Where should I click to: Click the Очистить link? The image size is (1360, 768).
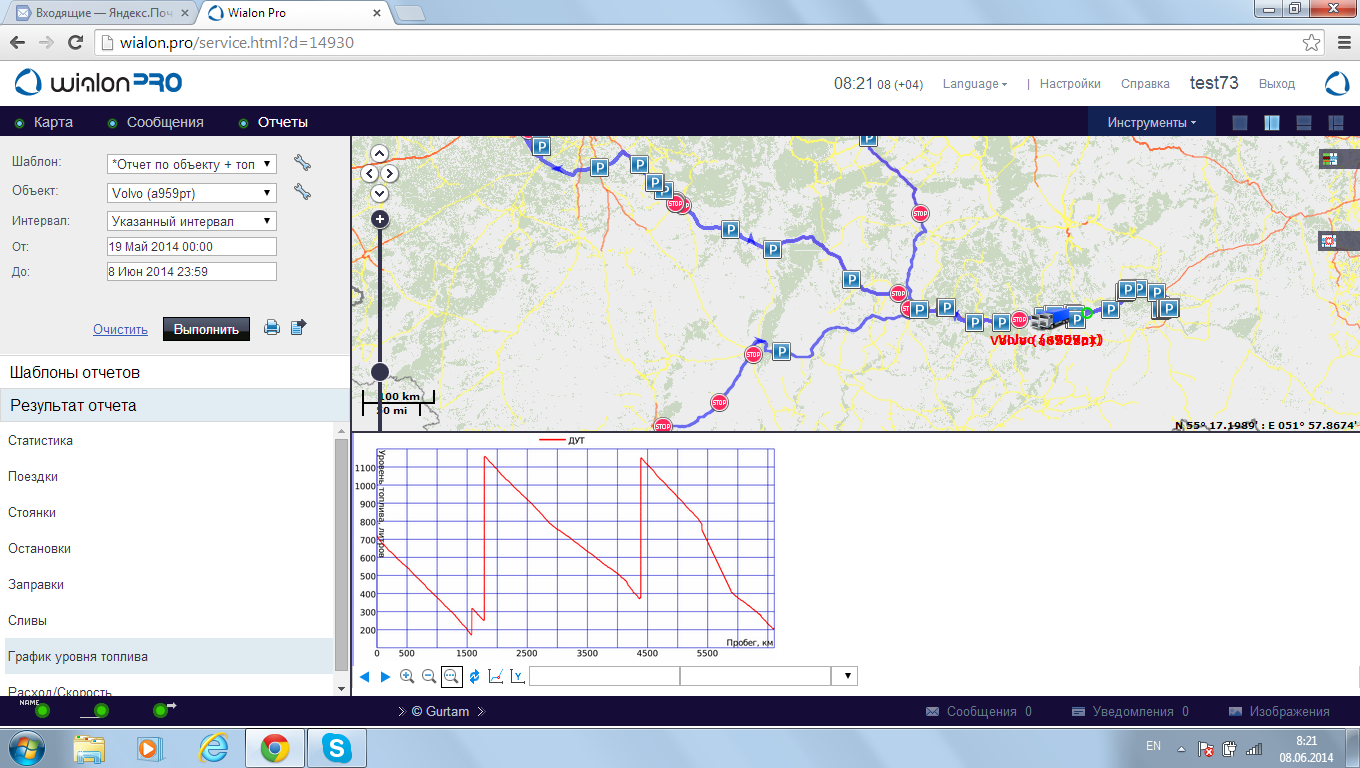pos(120,330)
